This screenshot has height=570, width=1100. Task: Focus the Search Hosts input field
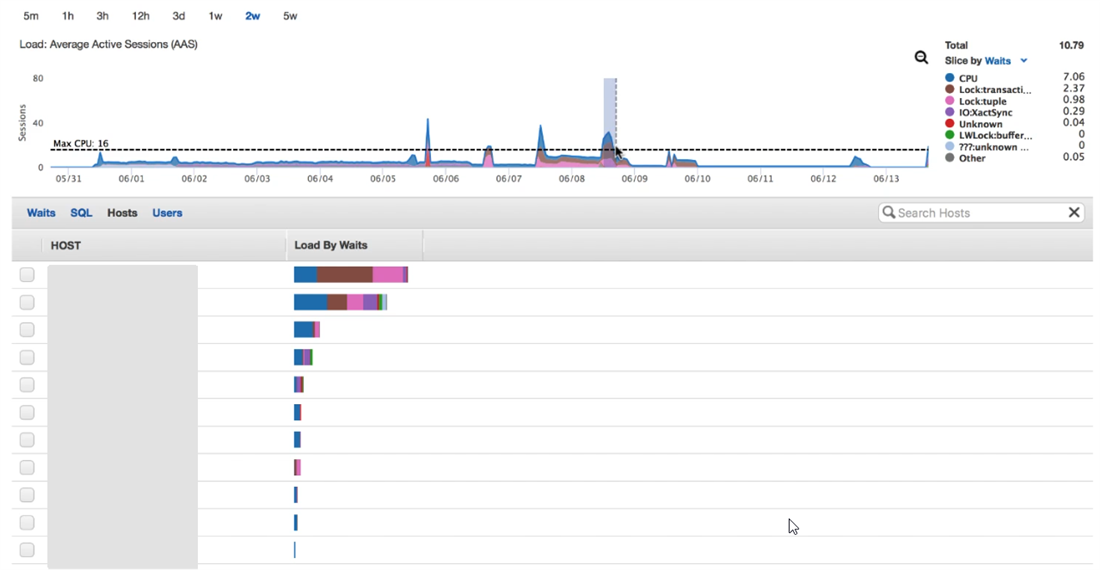click(x=981, y=212)
